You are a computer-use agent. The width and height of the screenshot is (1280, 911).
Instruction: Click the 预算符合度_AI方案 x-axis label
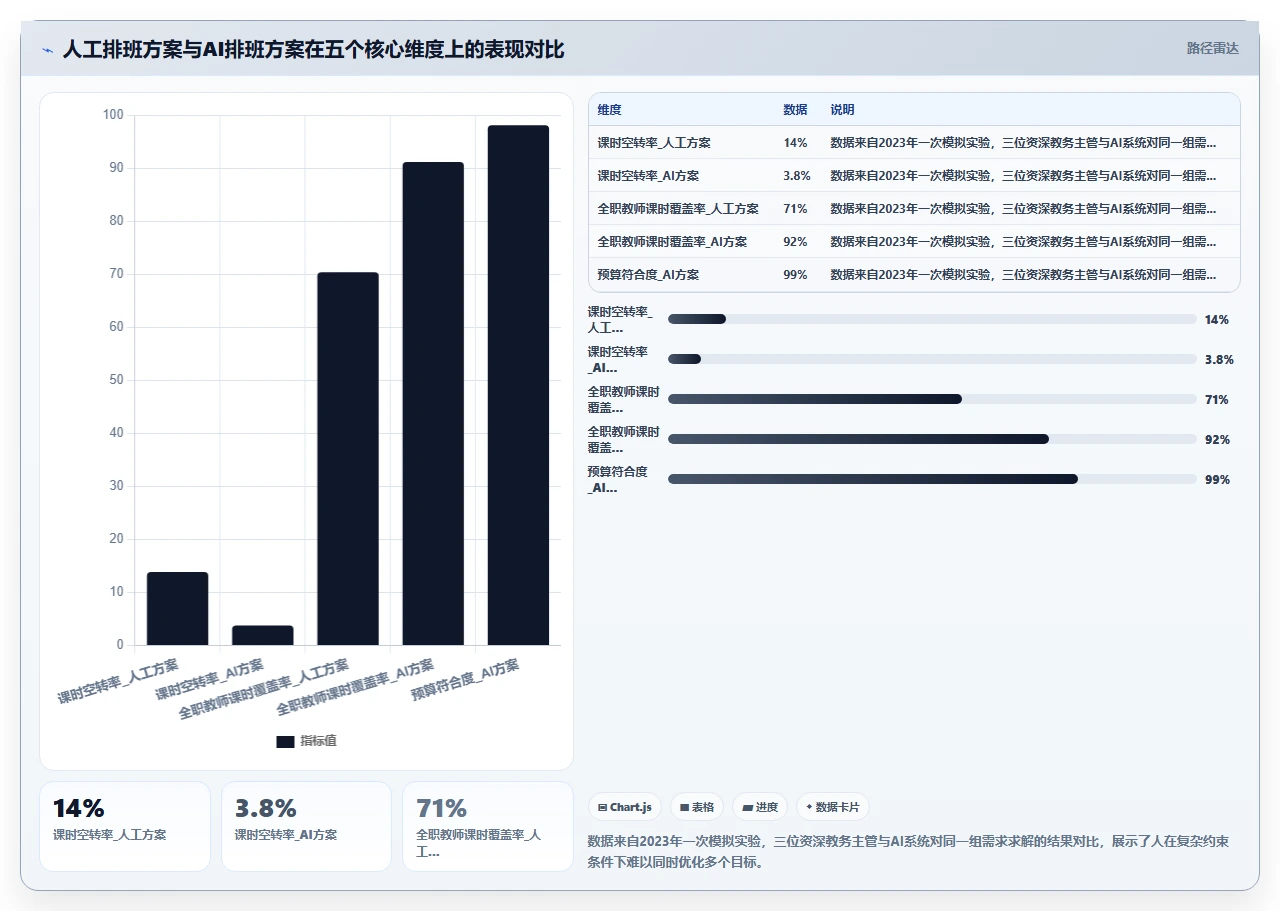pyautogui.click(x=466, y=680)
